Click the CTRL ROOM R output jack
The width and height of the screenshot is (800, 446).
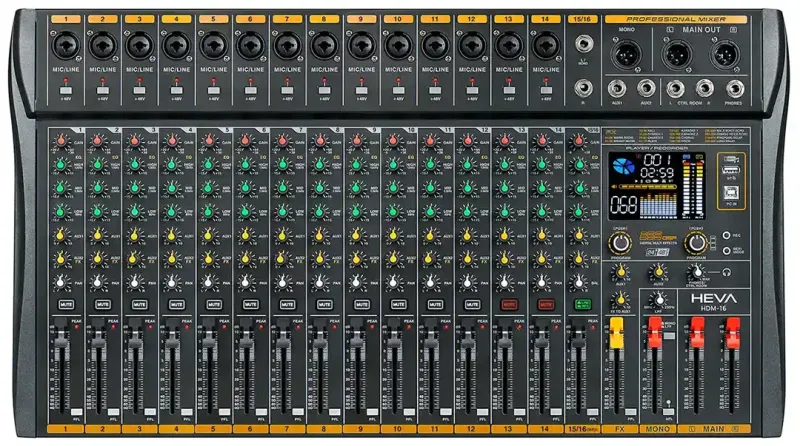coord(705,89)
